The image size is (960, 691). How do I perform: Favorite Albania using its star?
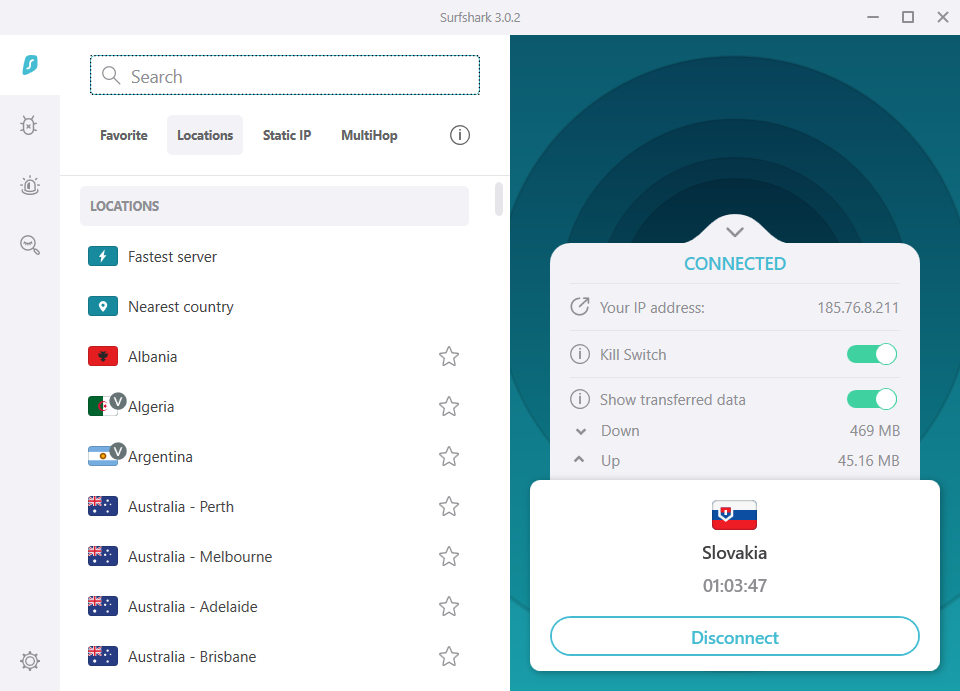tap(449, 357)
